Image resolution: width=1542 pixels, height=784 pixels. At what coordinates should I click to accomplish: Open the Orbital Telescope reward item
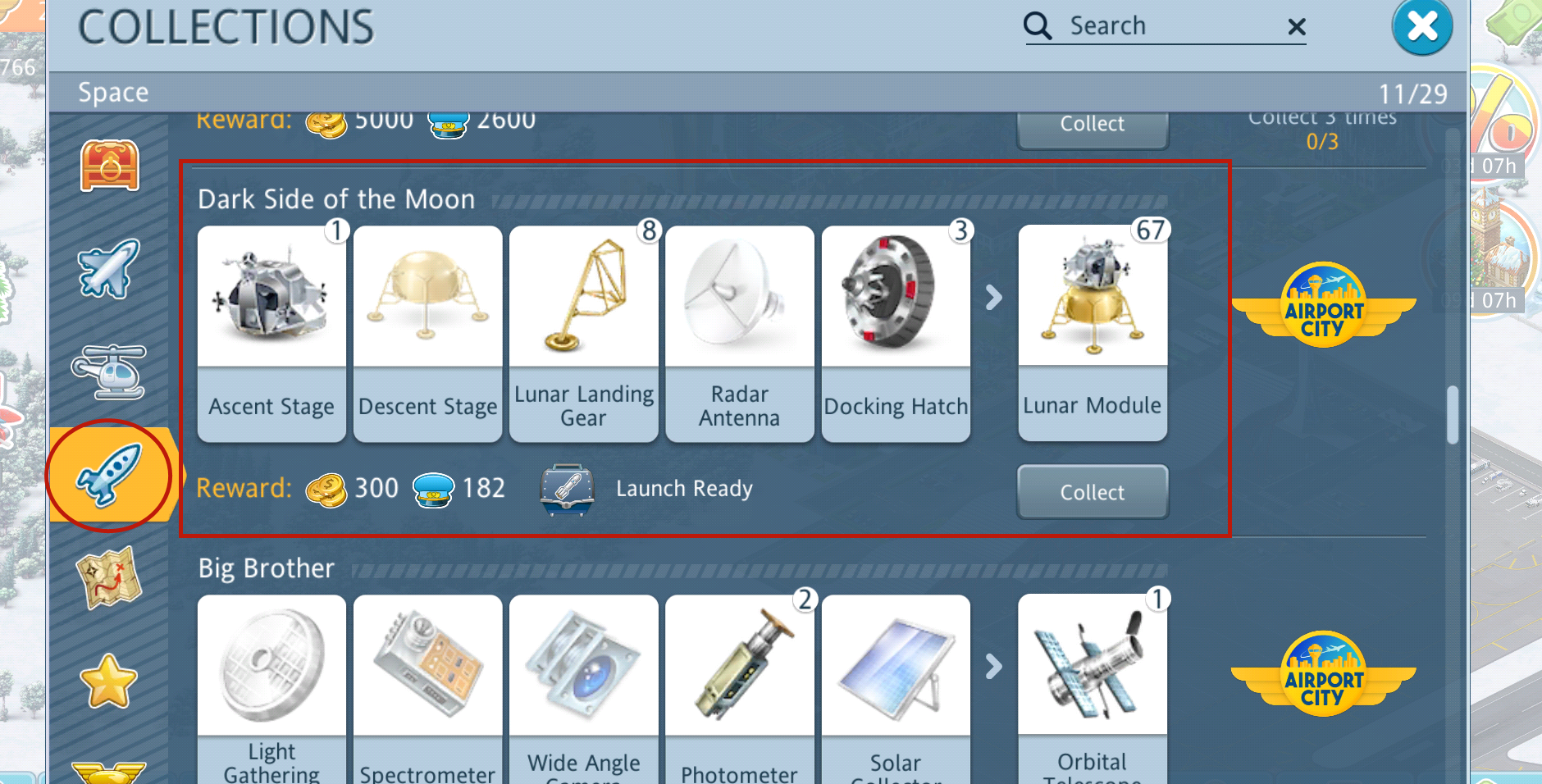point(1093,690)
